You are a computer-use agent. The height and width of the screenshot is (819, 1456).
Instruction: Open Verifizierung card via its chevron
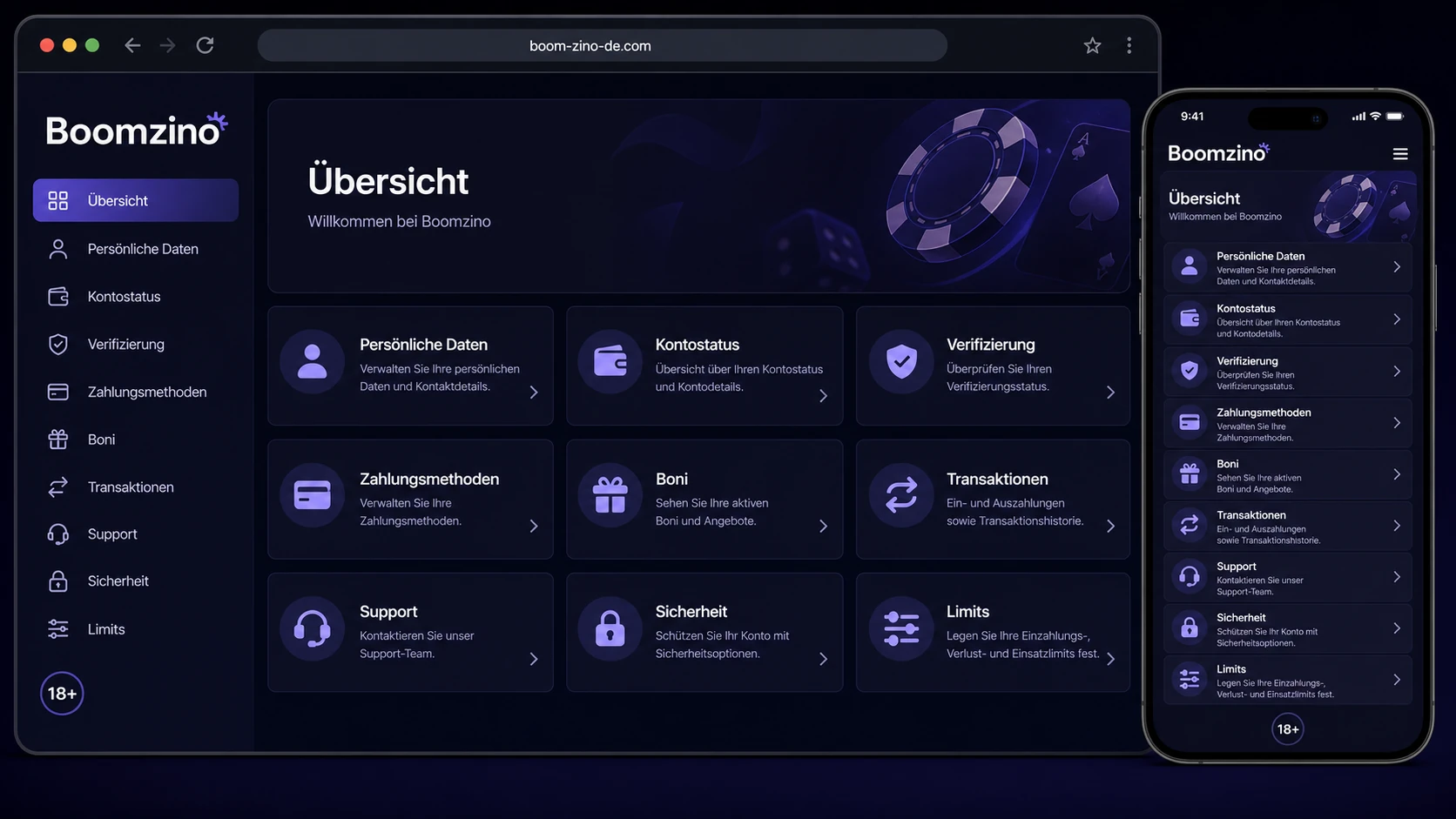[1110, 393]
